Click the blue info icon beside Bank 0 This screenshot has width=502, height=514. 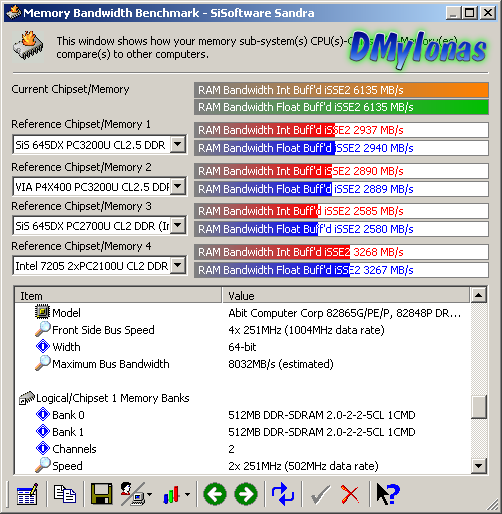coord(43,414)
